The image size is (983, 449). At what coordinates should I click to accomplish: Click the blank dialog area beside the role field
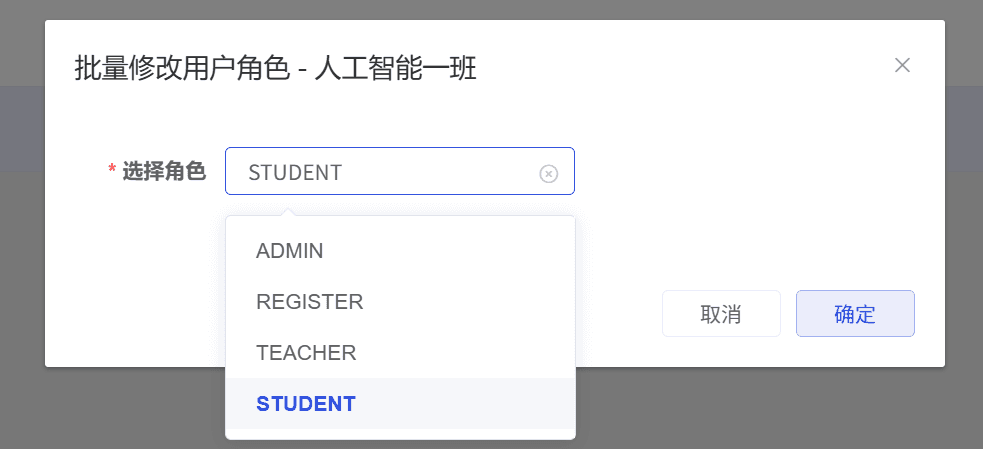[x=750, y=172]
